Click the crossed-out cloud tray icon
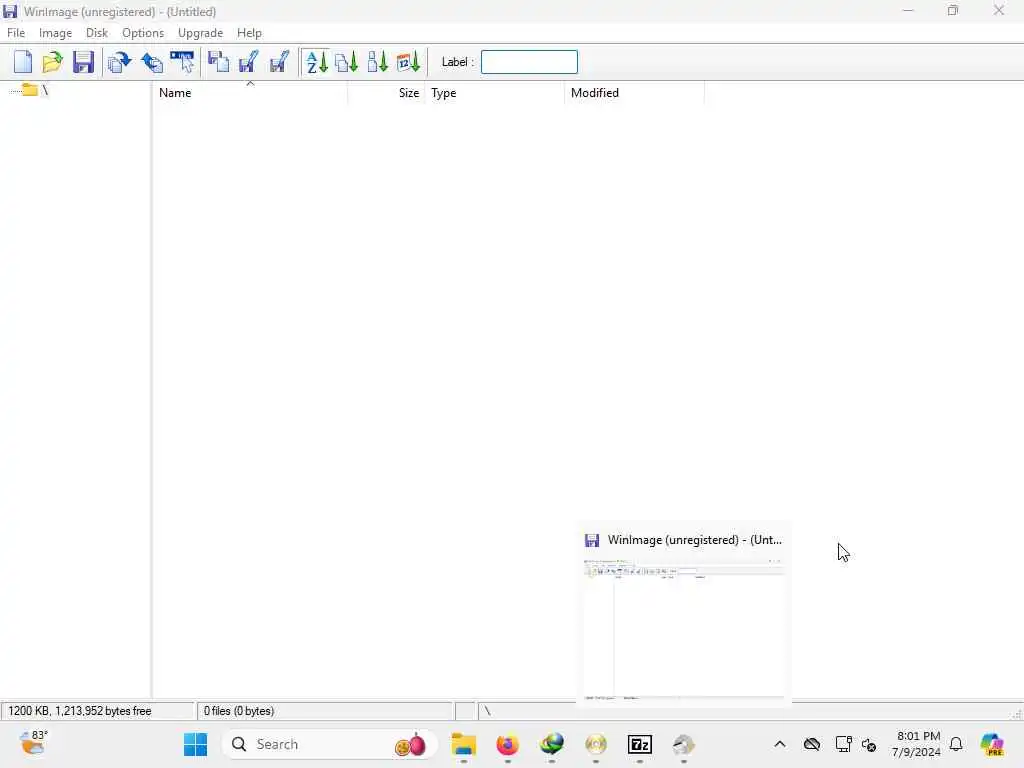Viewport: 1024px width, 768px height. click(812, 744)
